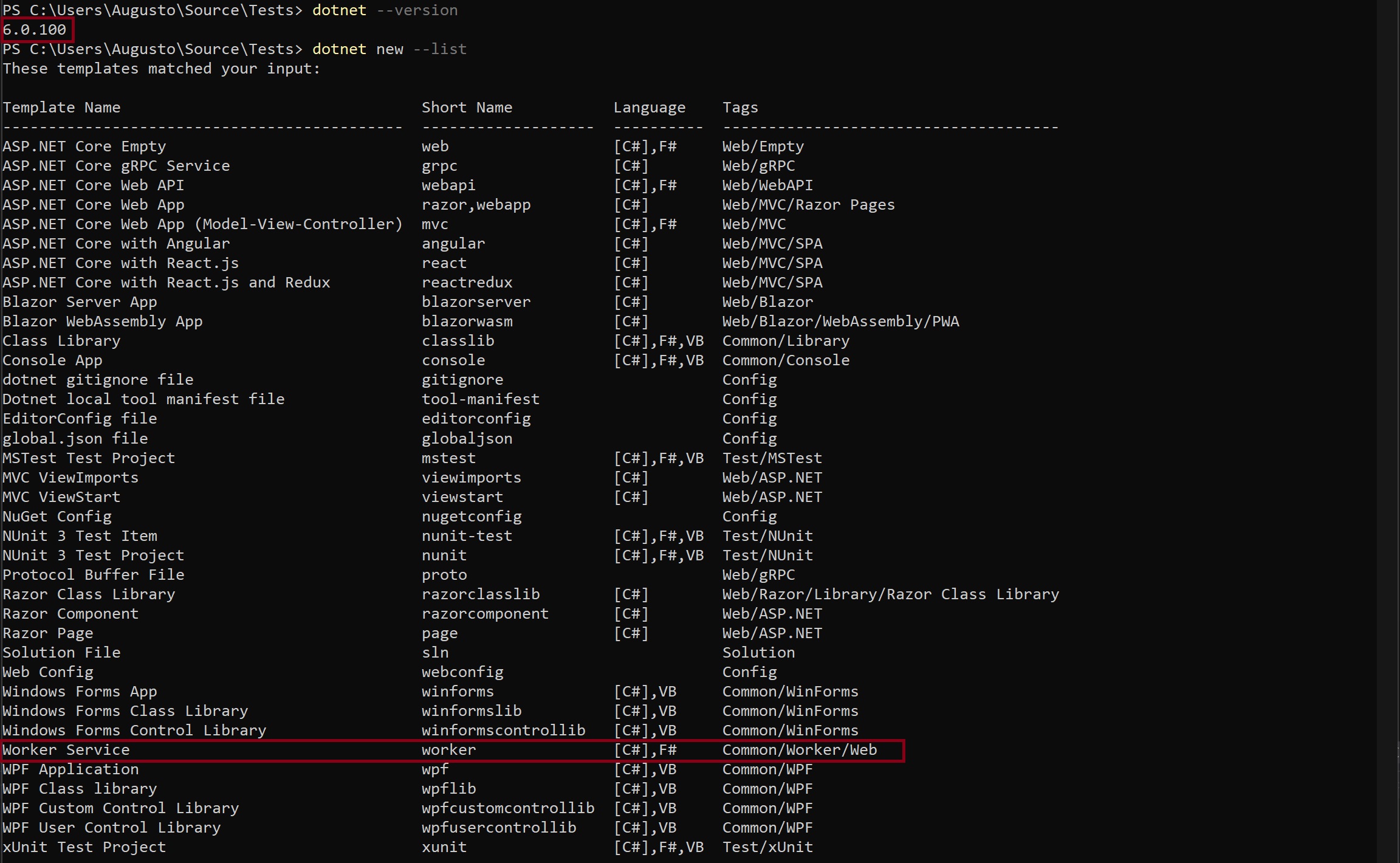Select 'EditorConfig file' template name
Image resolution: width=1400 pixels, height=863 pixels.
[80, 419]
